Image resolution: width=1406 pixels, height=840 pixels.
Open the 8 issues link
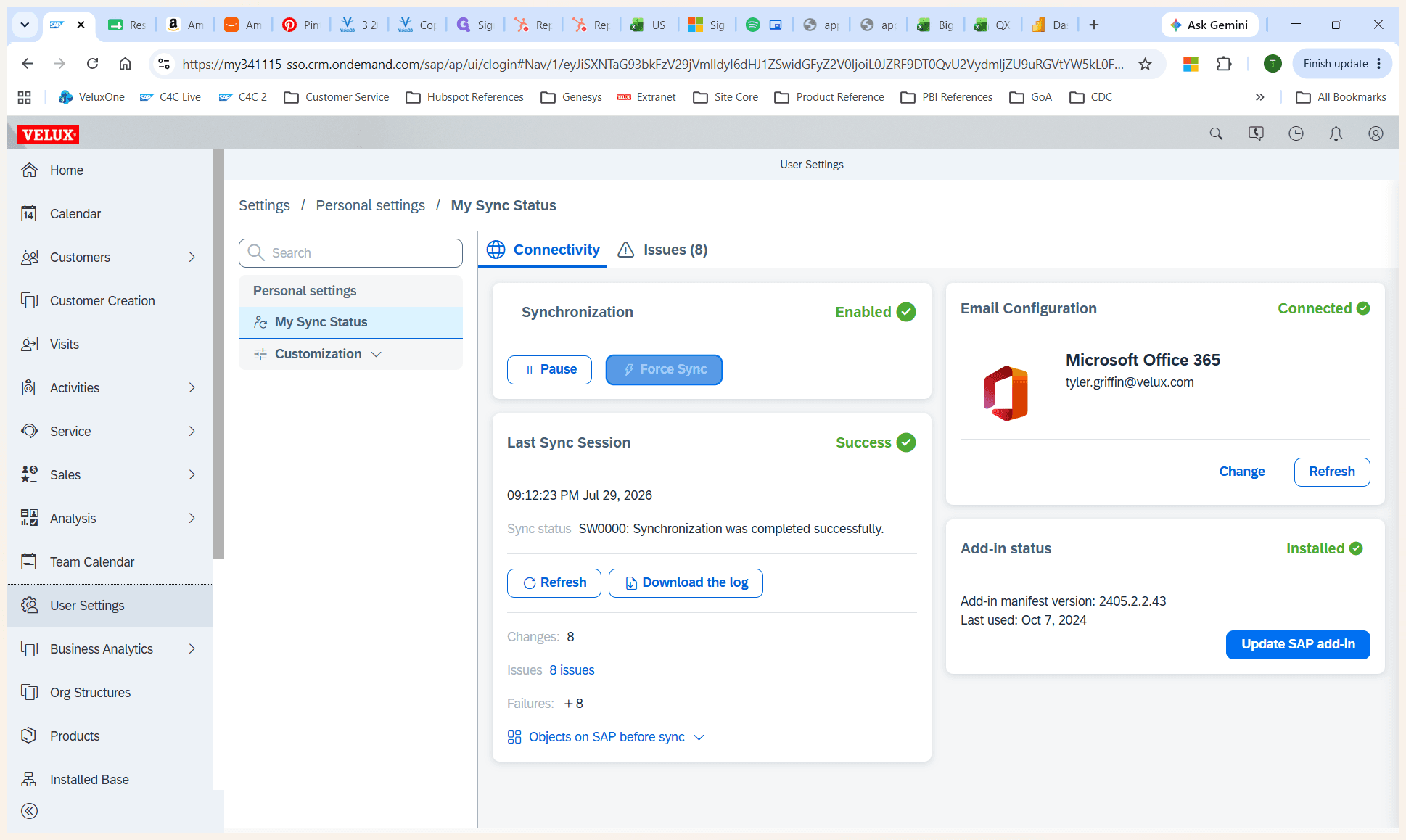[572, 670]
